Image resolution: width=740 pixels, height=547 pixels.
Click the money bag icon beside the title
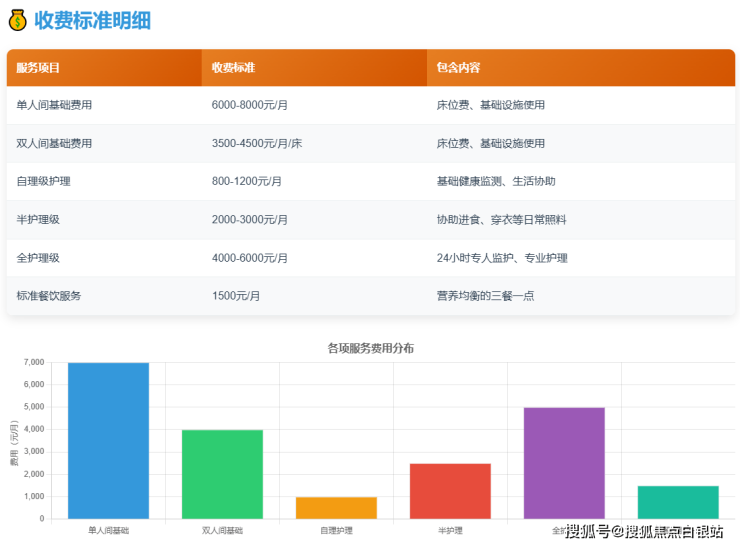coord(17,20)
